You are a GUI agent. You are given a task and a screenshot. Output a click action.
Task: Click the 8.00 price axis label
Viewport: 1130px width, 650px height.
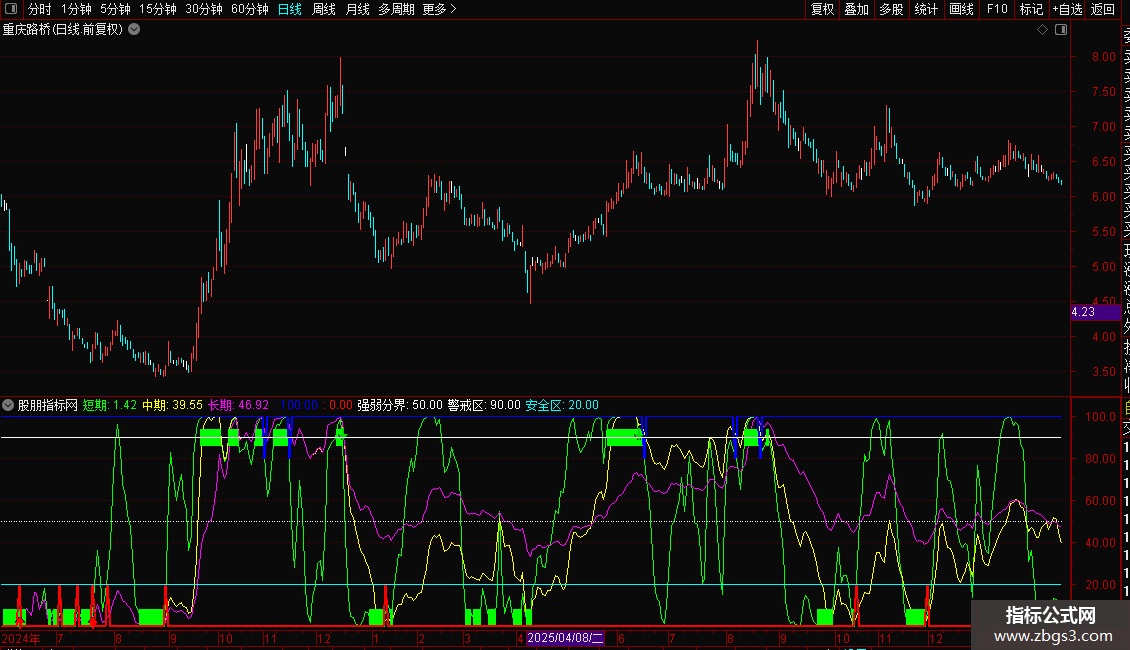(x=1103, y=57)
